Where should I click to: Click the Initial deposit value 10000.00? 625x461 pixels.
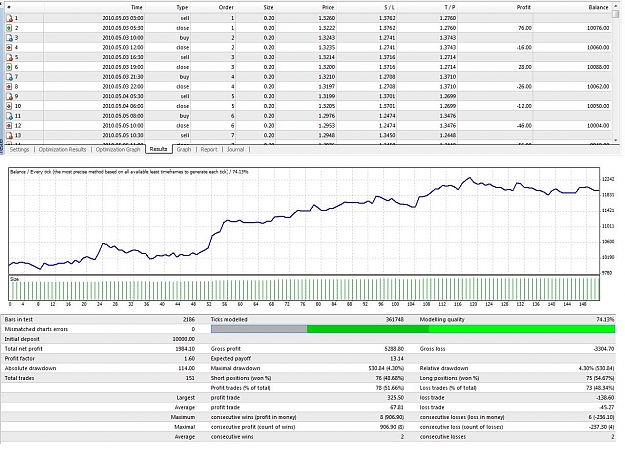(x=183, y=339)
